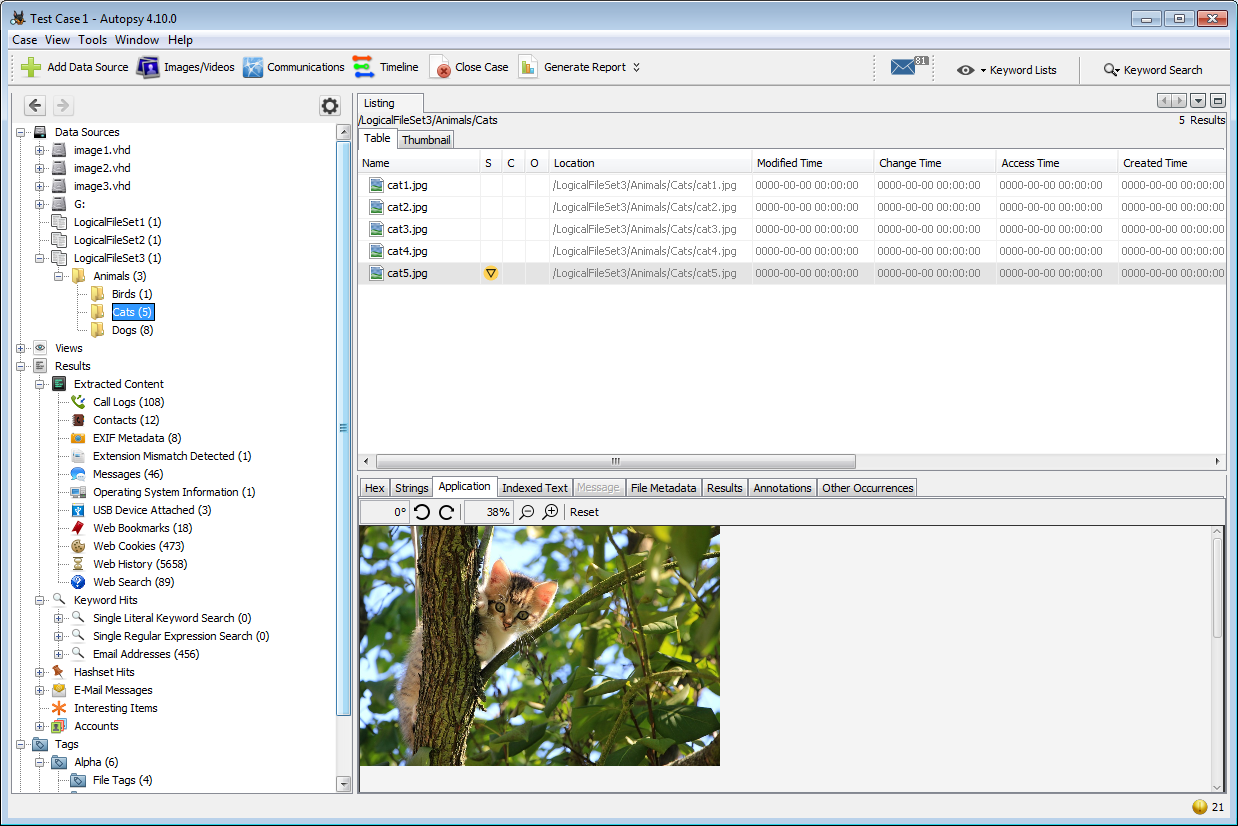Viewport: 1238px width, 826px height.
Task: Expand the image1.vhd data source
Action: coord(40,150)
